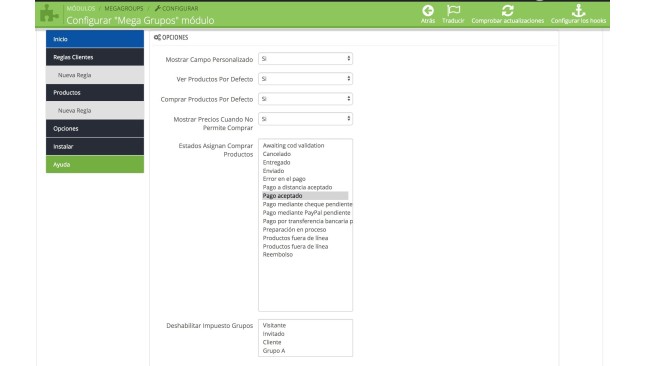
Task: Select Preparación en proceso status
Action: (x=294, y=230)
